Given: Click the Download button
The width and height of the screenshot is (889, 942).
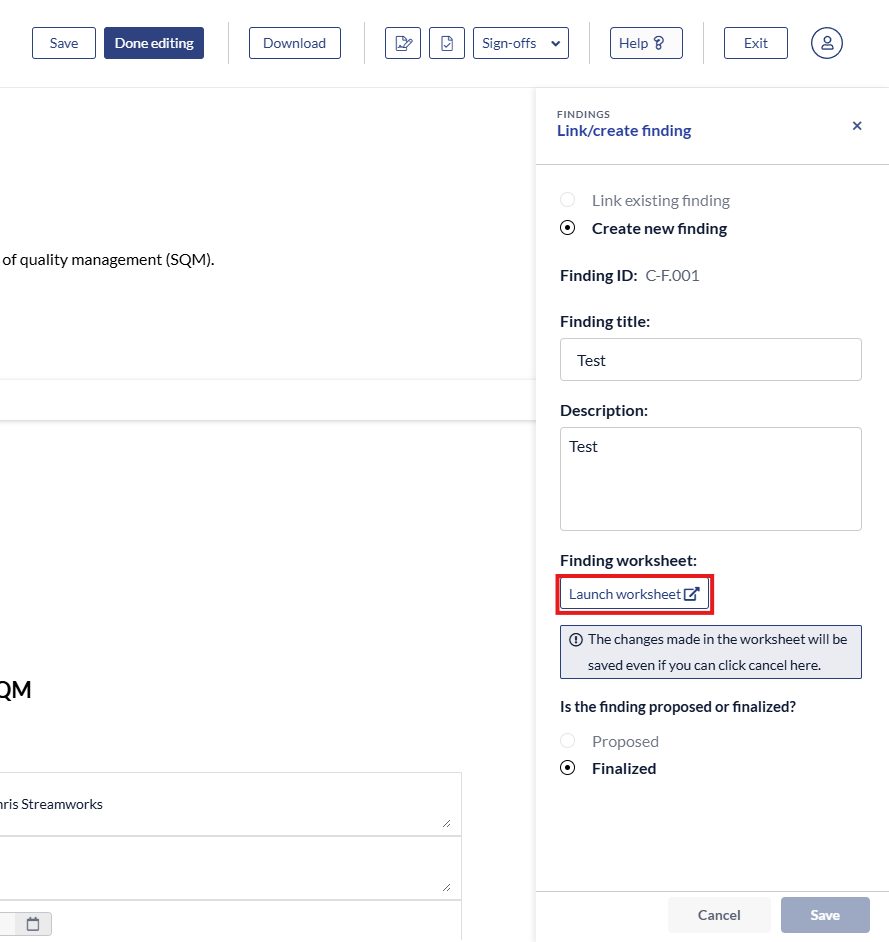Looking at the screenshot, I should click(x=294, y=43).
